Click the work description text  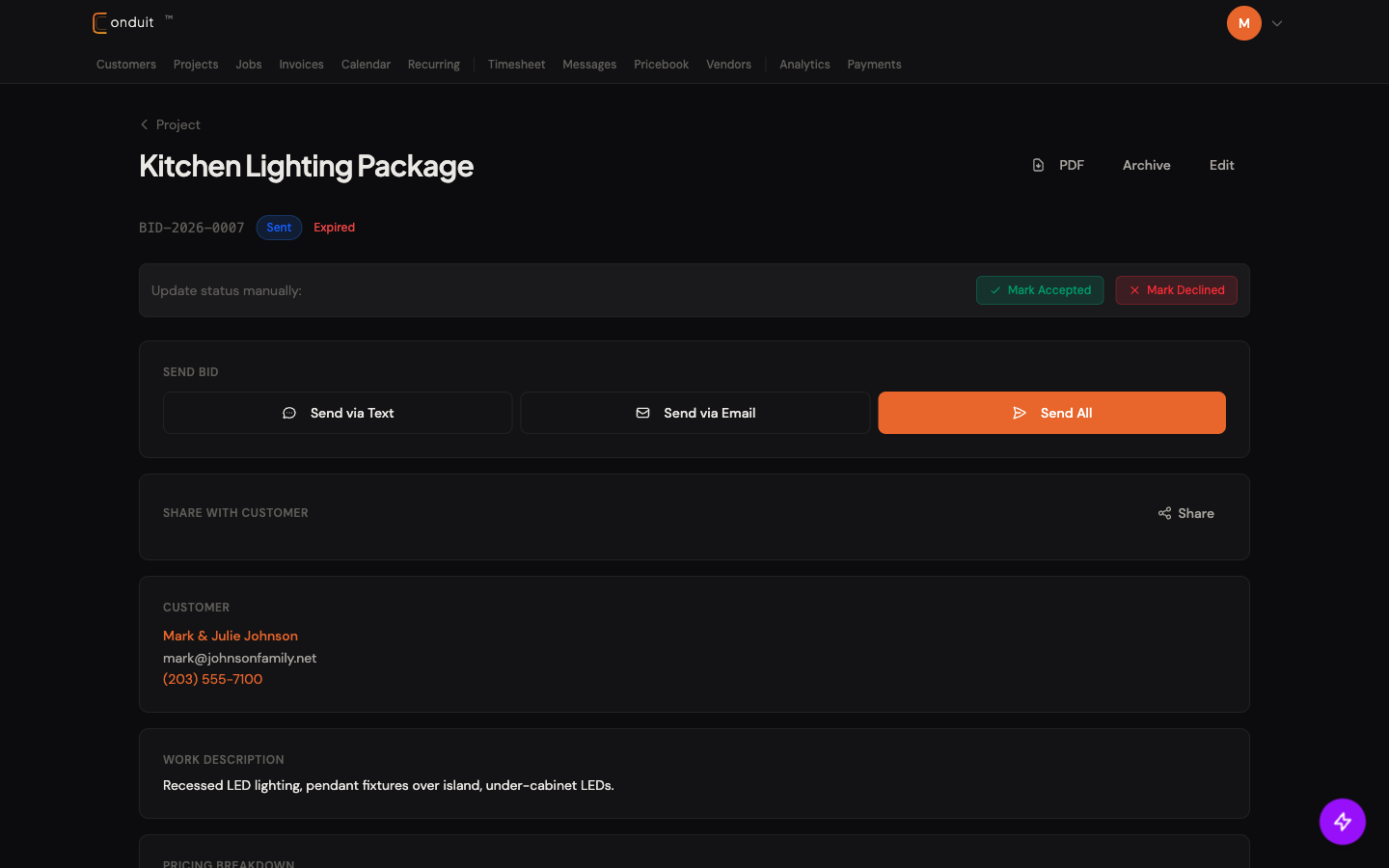click(388, 785)
